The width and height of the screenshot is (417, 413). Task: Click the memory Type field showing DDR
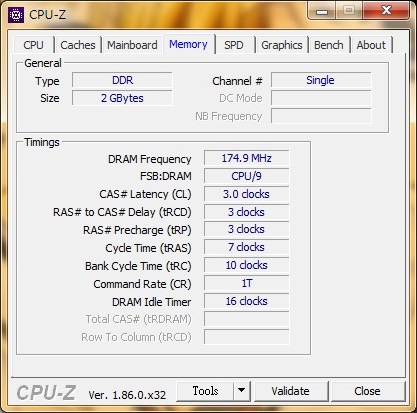tap(122, 80)
